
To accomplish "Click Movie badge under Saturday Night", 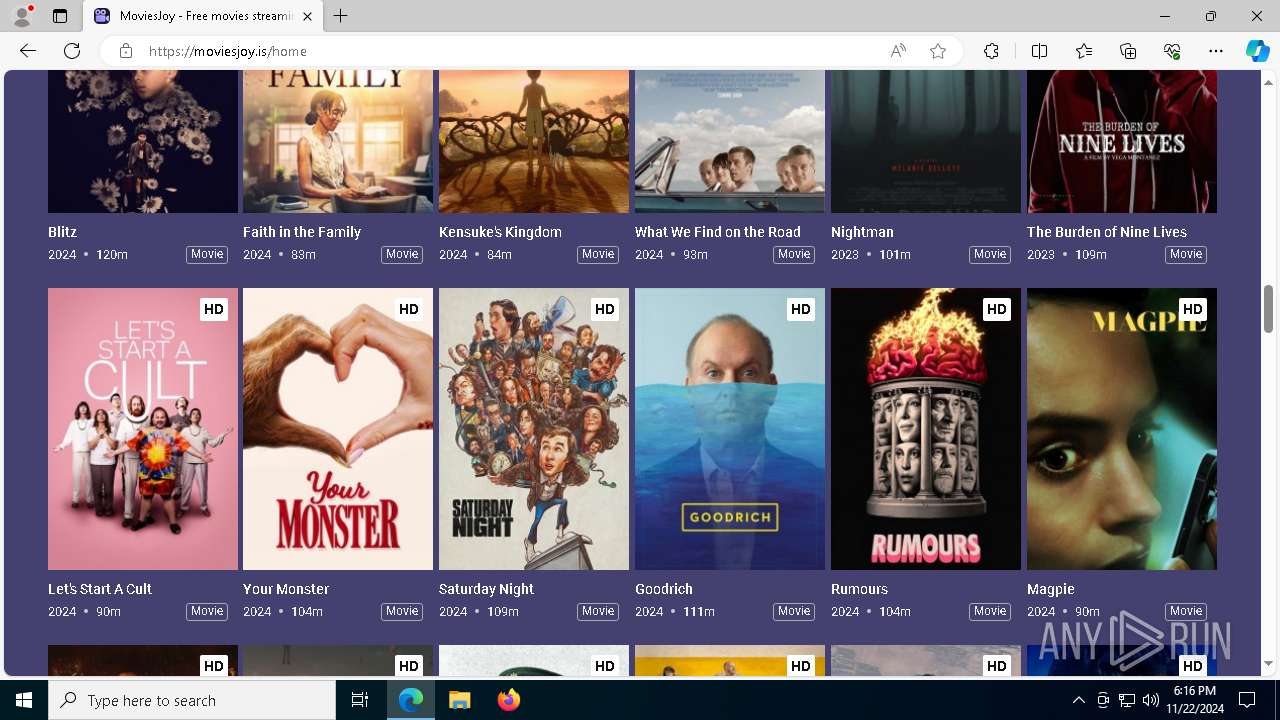I will (598, 611).
